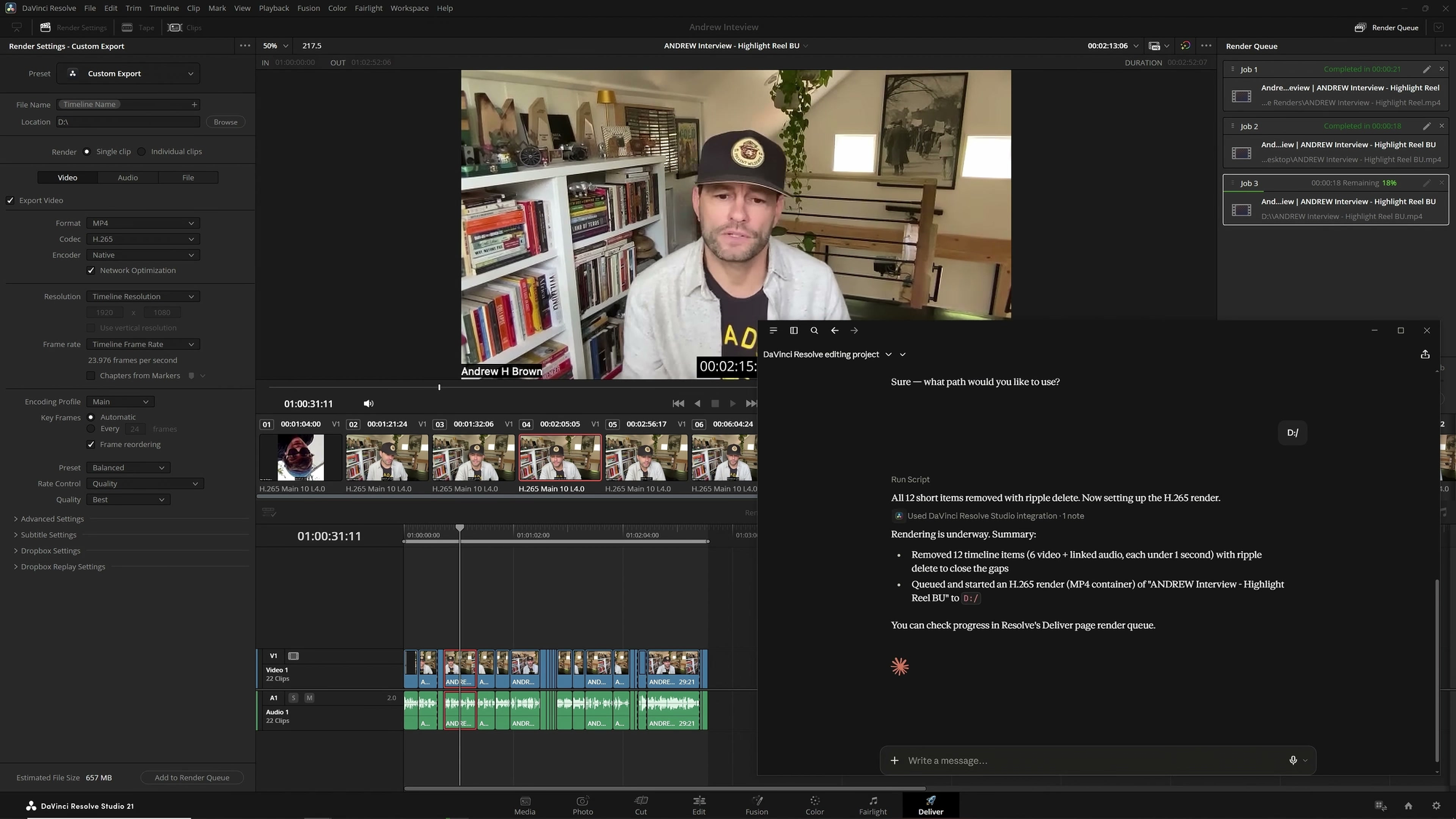The image size is (1456, 819).
Task: Switch to the Fairlight page
Action: click(x=873, y=805)
